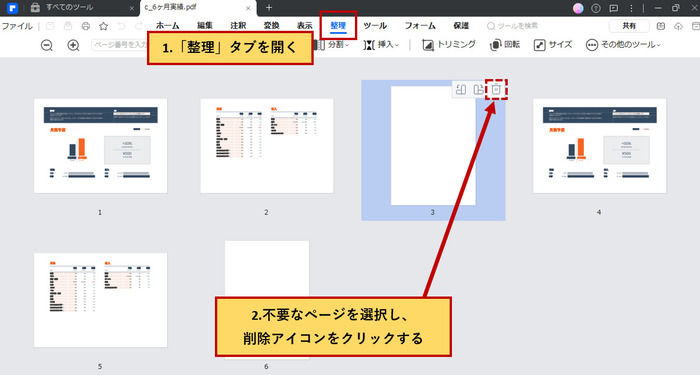Open the ファイル menu

click(x=17, y=26)
